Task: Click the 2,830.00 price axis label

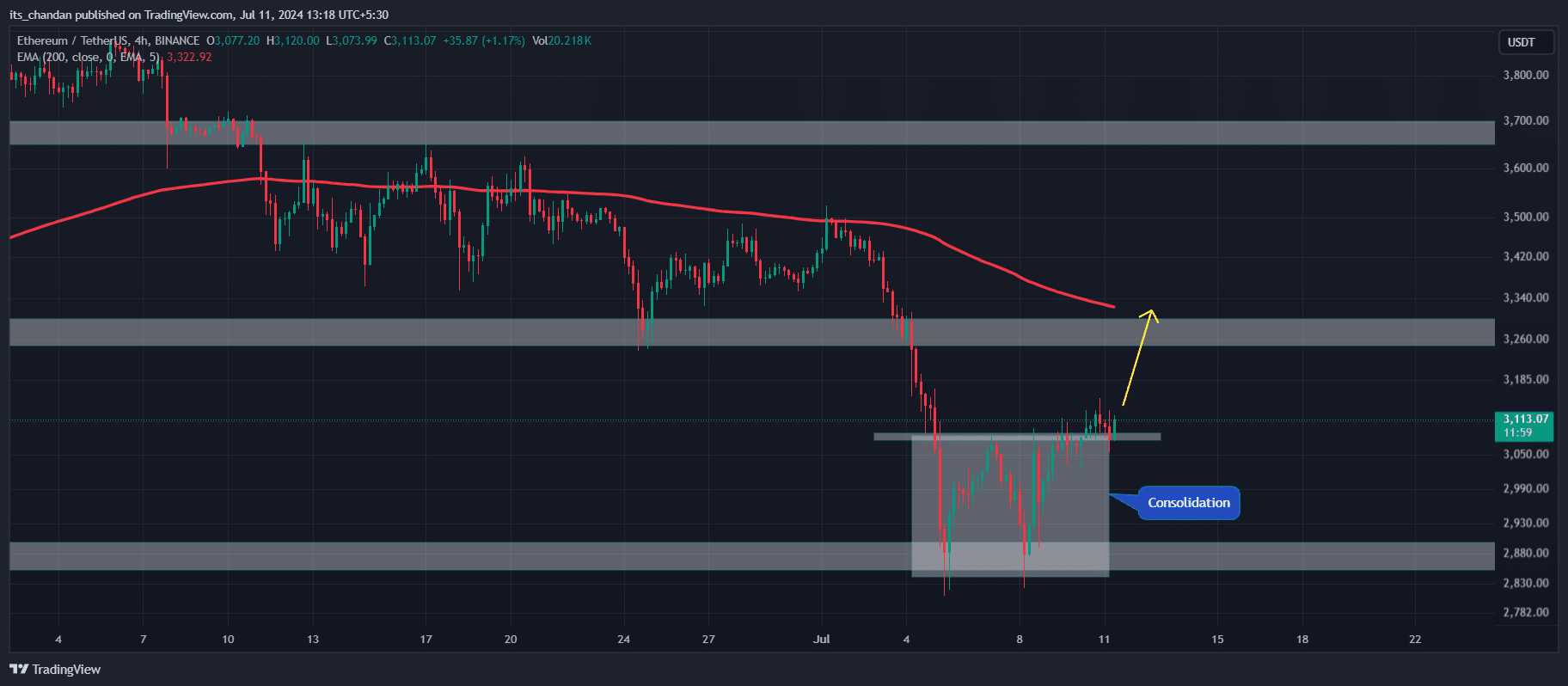Action: tap(1526, 583)
